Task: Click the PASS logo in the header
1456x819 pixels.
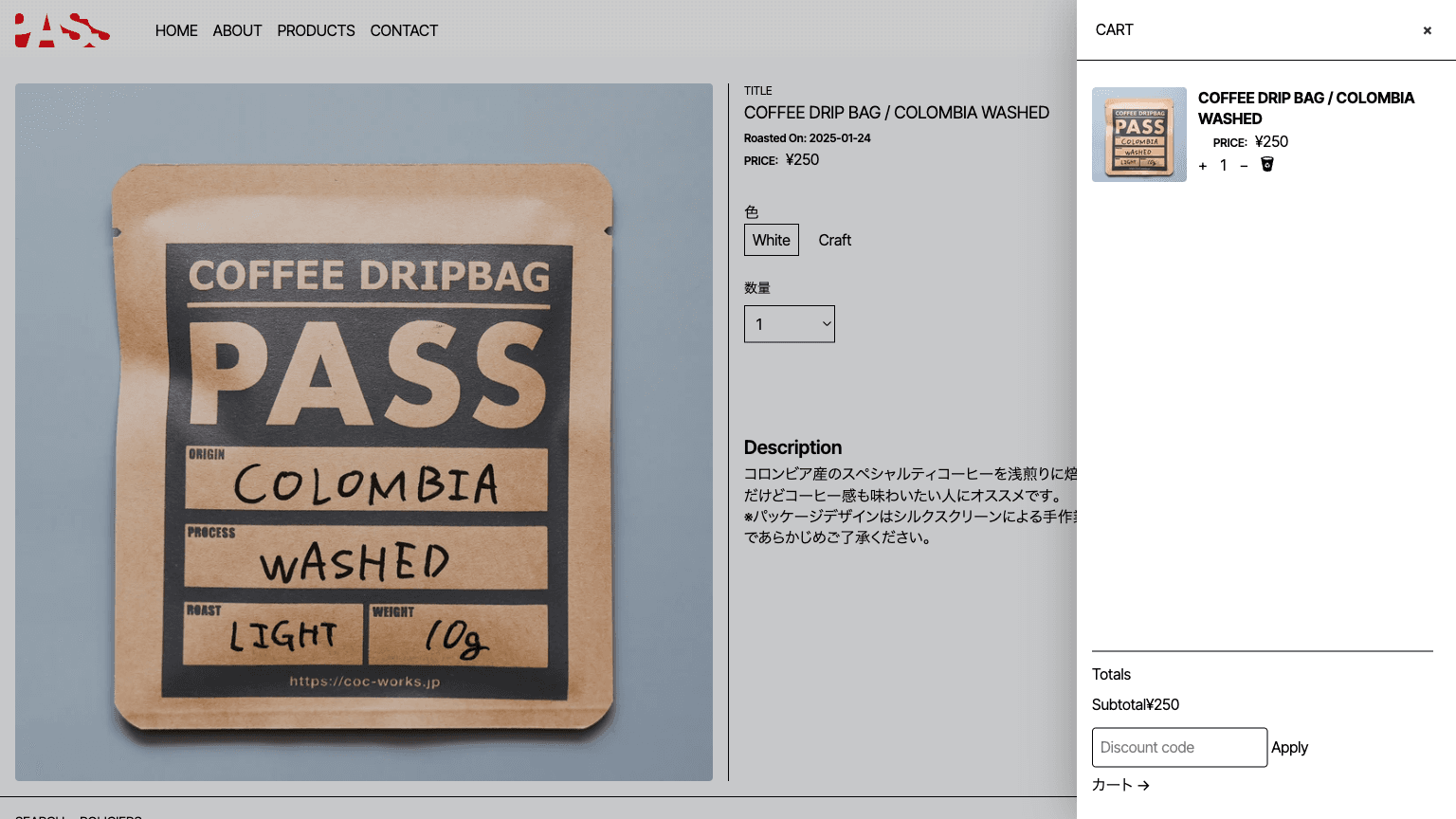Action: (x=61, y=29)
